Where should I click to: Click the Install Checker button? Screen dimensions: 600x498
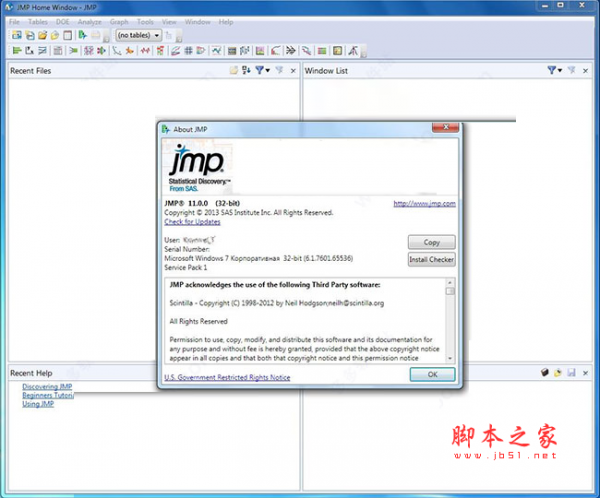click(432, 259)
